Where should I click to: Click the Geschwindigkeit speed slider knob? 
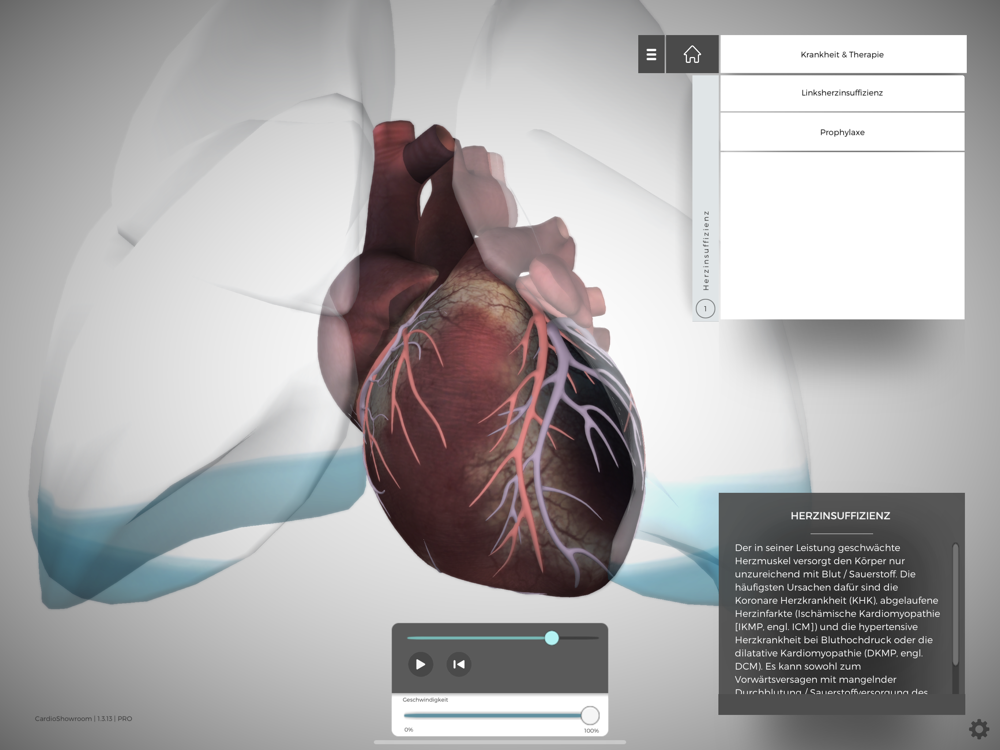click(590, 715)
